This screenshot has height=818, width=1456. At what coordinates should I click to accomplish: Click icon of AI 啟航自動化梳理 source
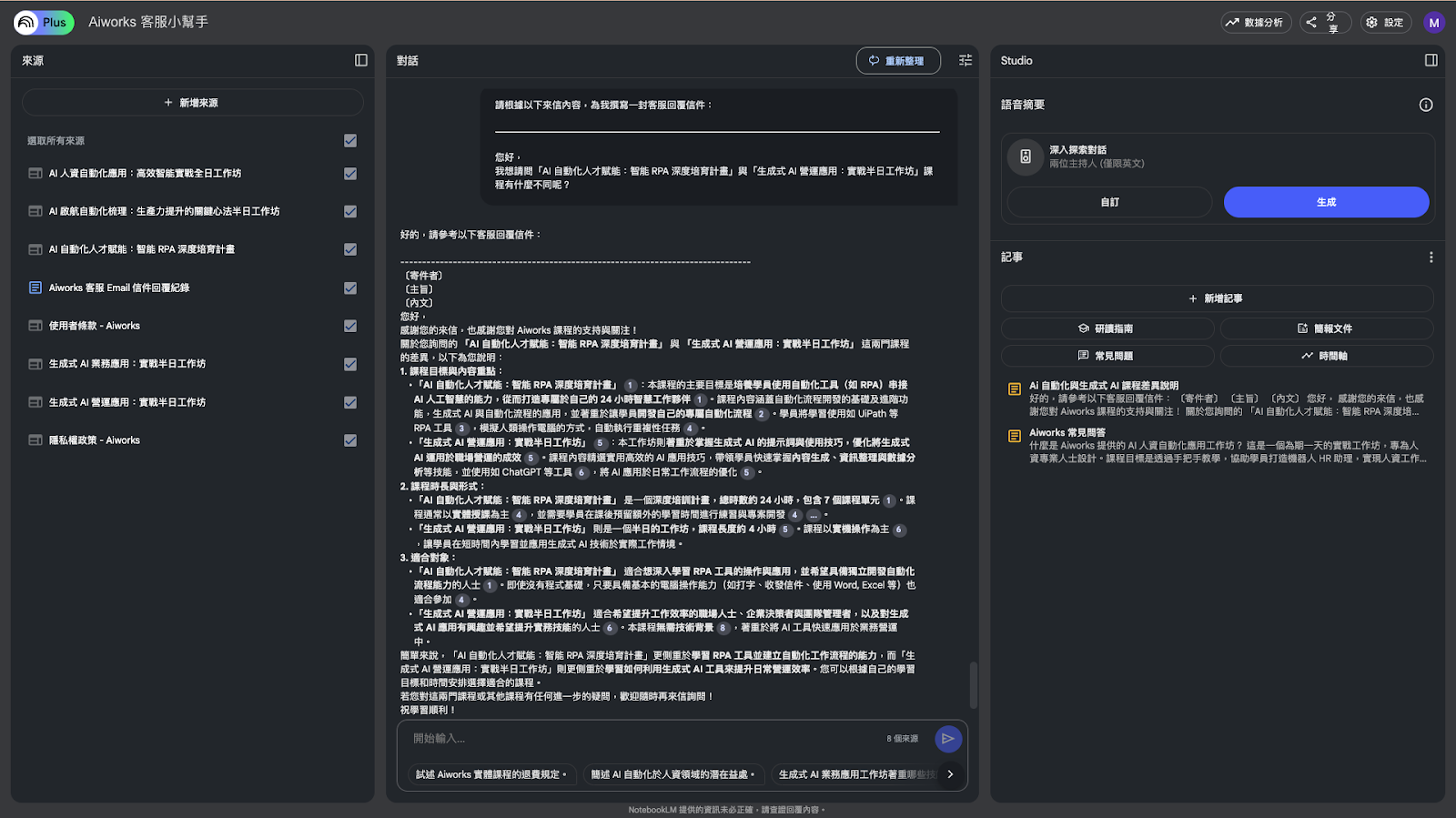35,211
